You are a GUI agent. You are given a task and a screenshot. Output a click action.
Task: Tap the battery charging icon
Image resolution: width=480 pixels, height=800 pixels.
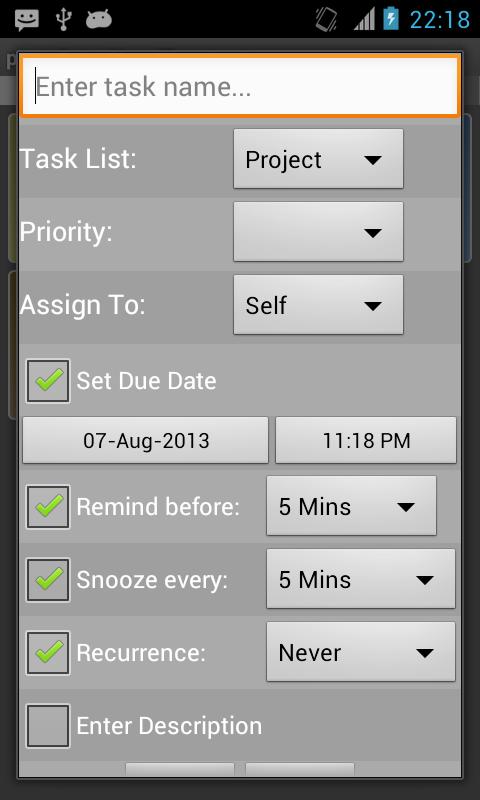(391, 19)
